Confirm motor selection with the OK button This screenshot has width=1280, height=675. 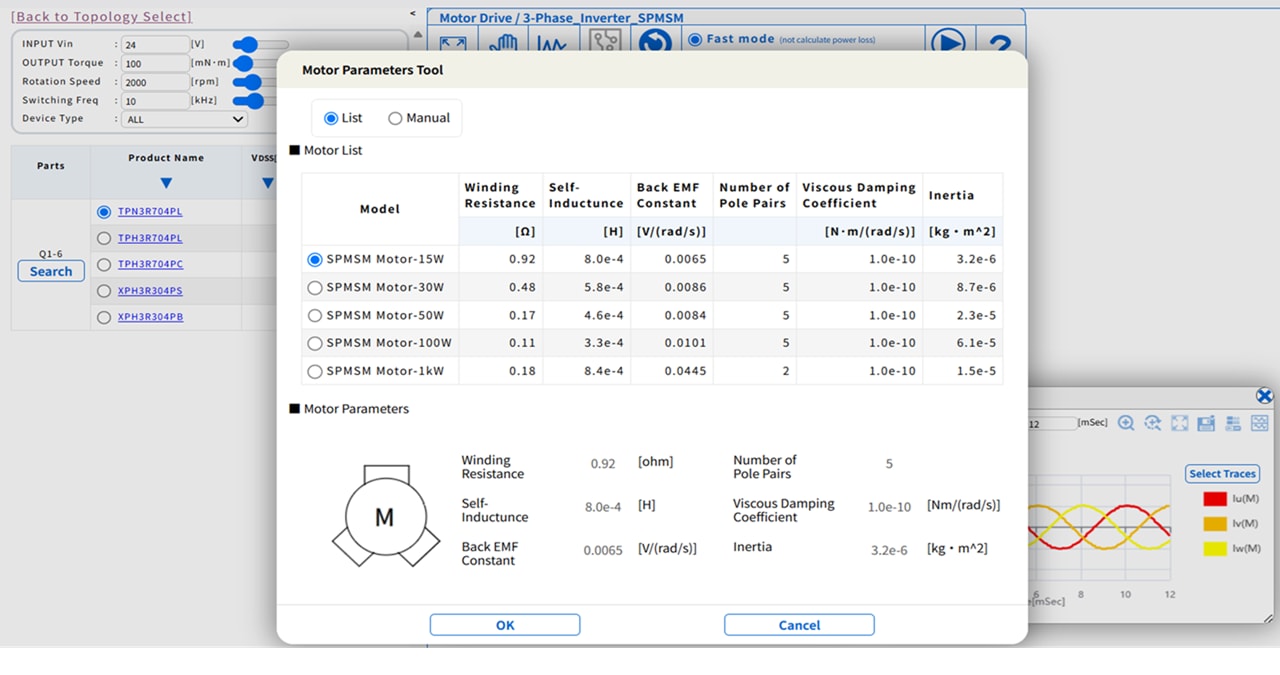[x=505, y=625]
